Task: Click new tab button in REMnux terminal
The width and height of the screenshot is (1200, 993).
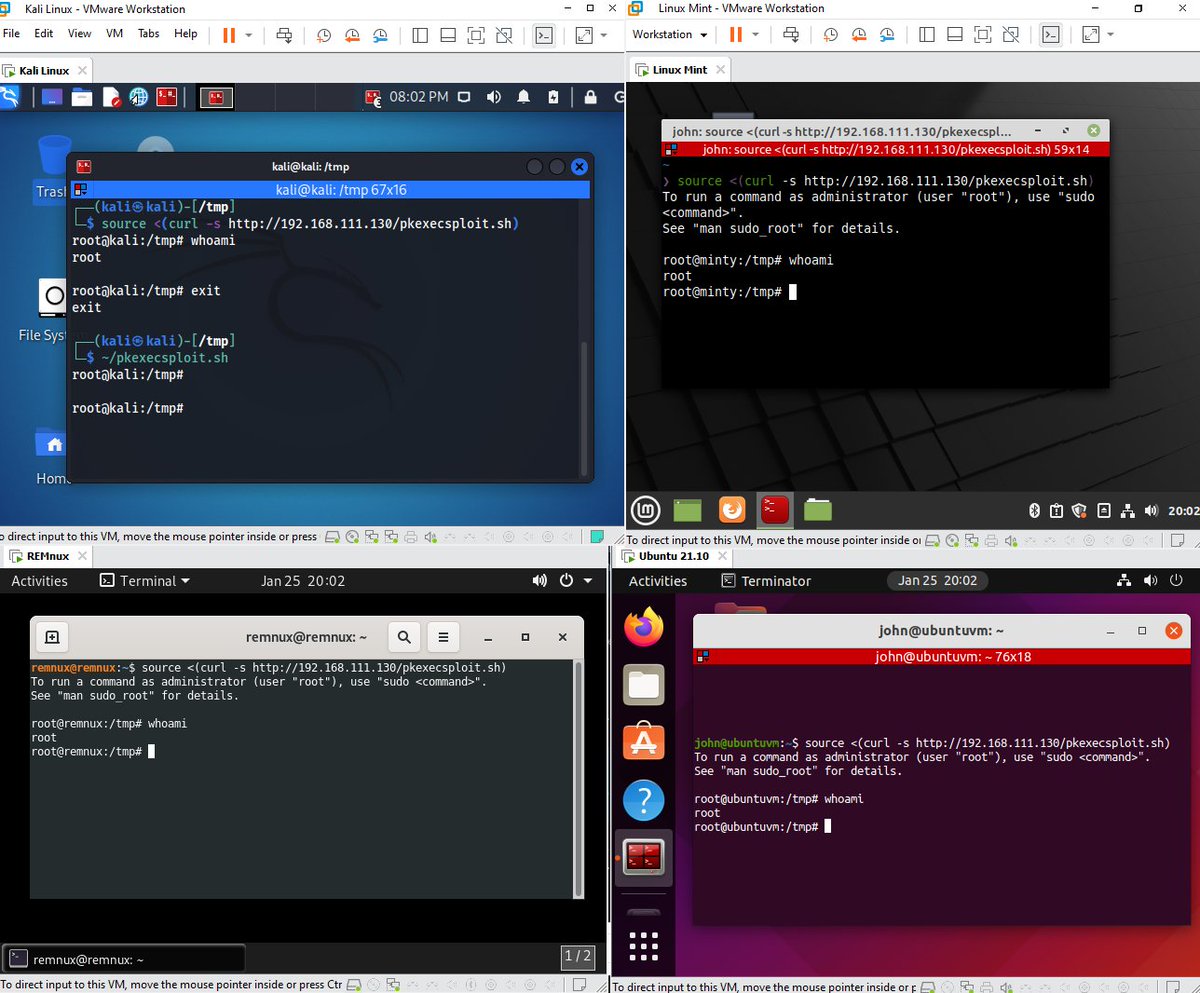Action: click(52, 636)
